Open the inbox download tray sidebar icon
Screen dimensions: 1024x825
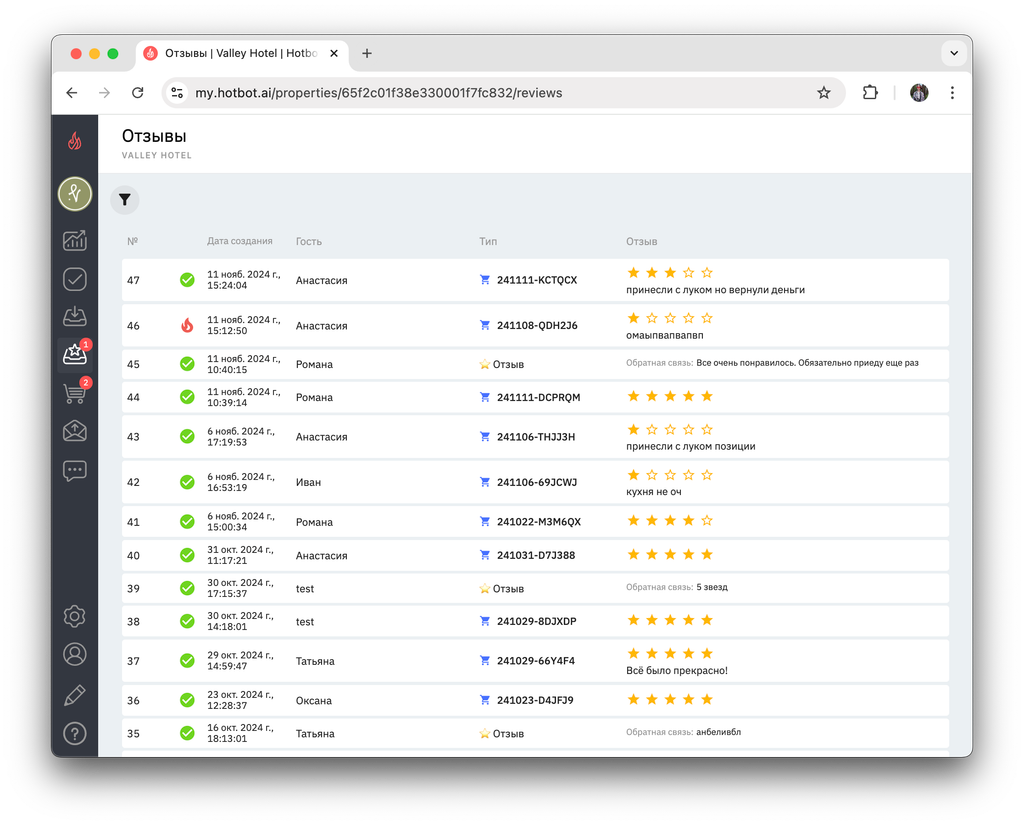point(74,316)
